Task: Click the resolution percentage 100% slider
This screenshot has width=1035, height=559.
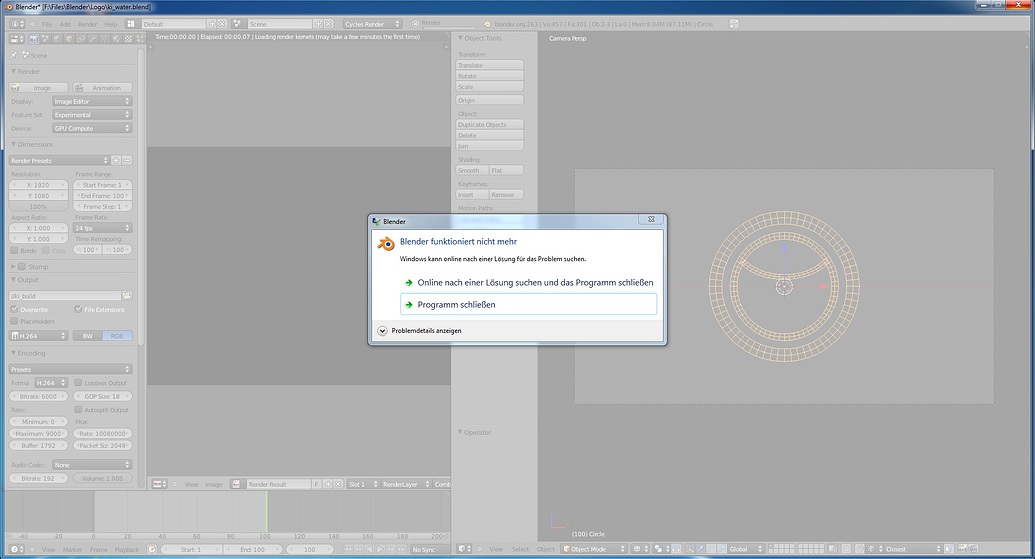Action: 38,207
